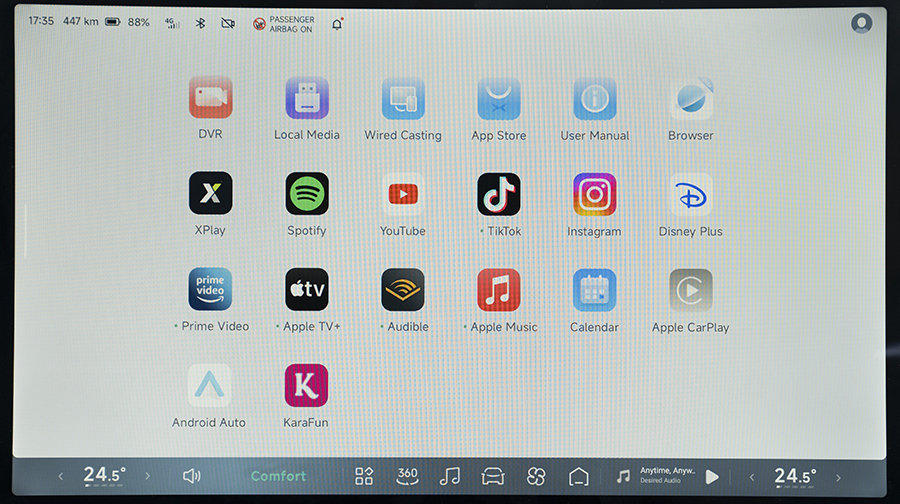Open the YouTube app
The image size is (900, 504).
point(402,194)
